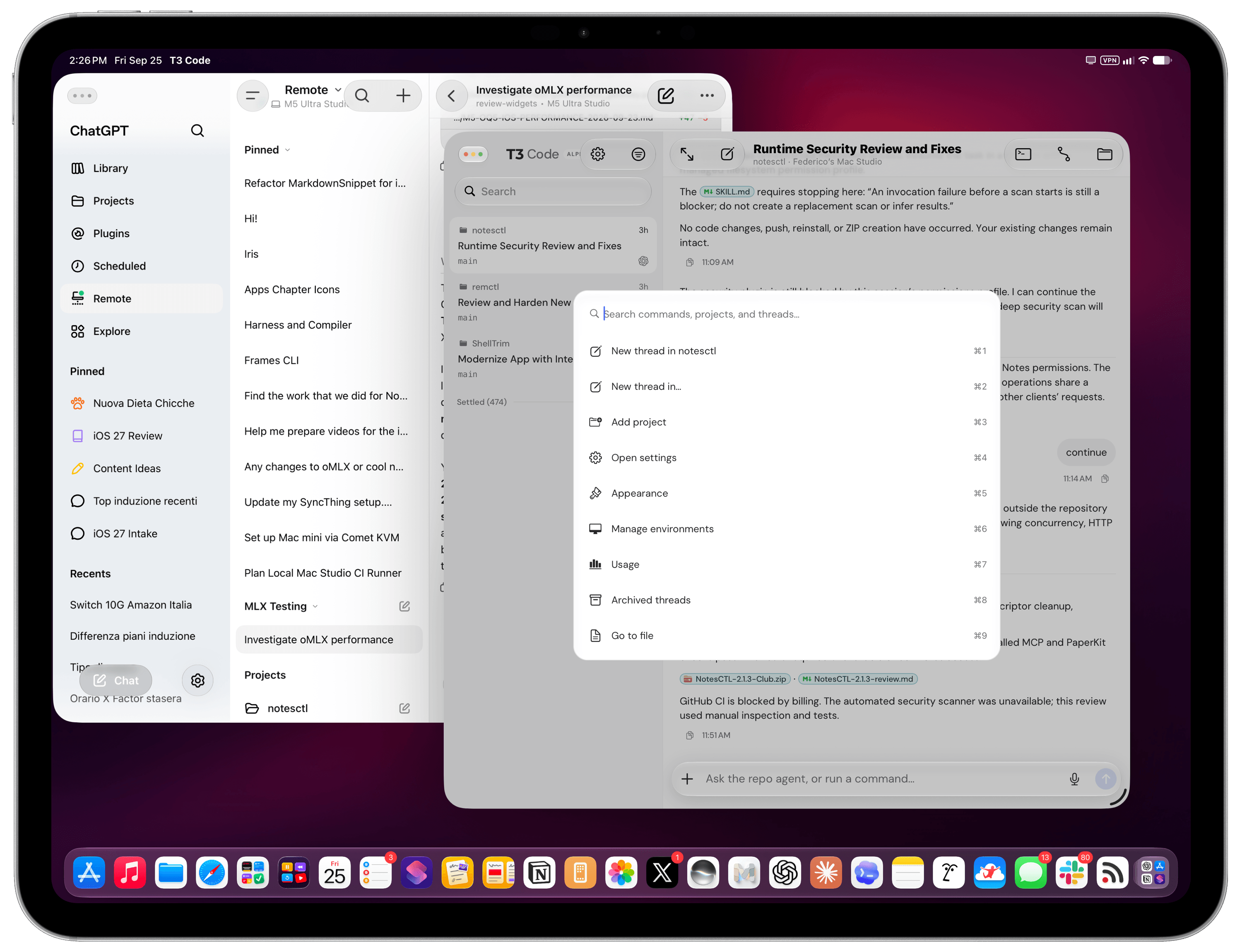Click the Chat new conversation button
The height and width of the screenshot is (952, 1242).
point(116,680)
